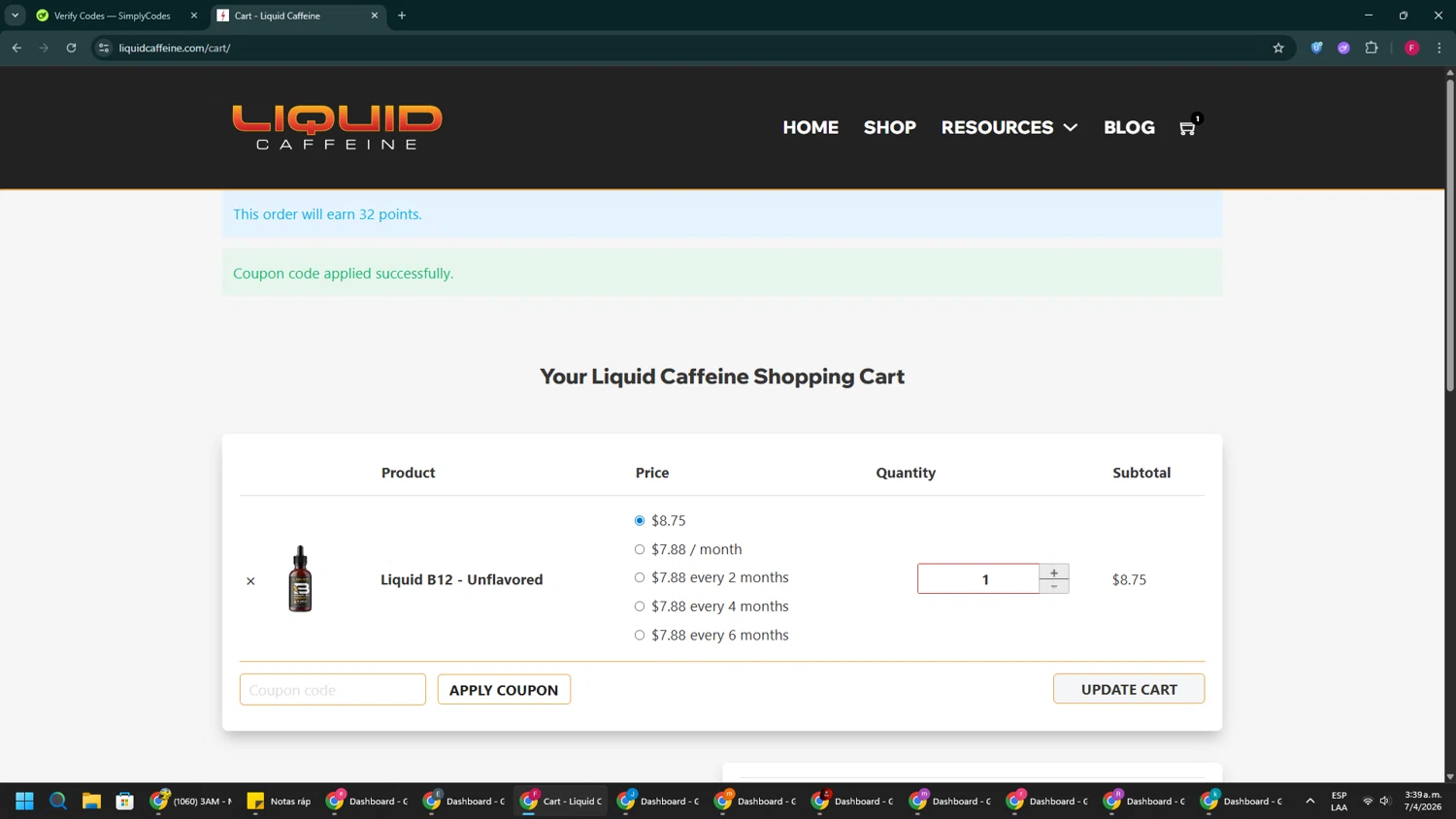Screen dimensions: 1456x819
Task: Choose the $7.88 / month subscription
Action: [639, 549]
